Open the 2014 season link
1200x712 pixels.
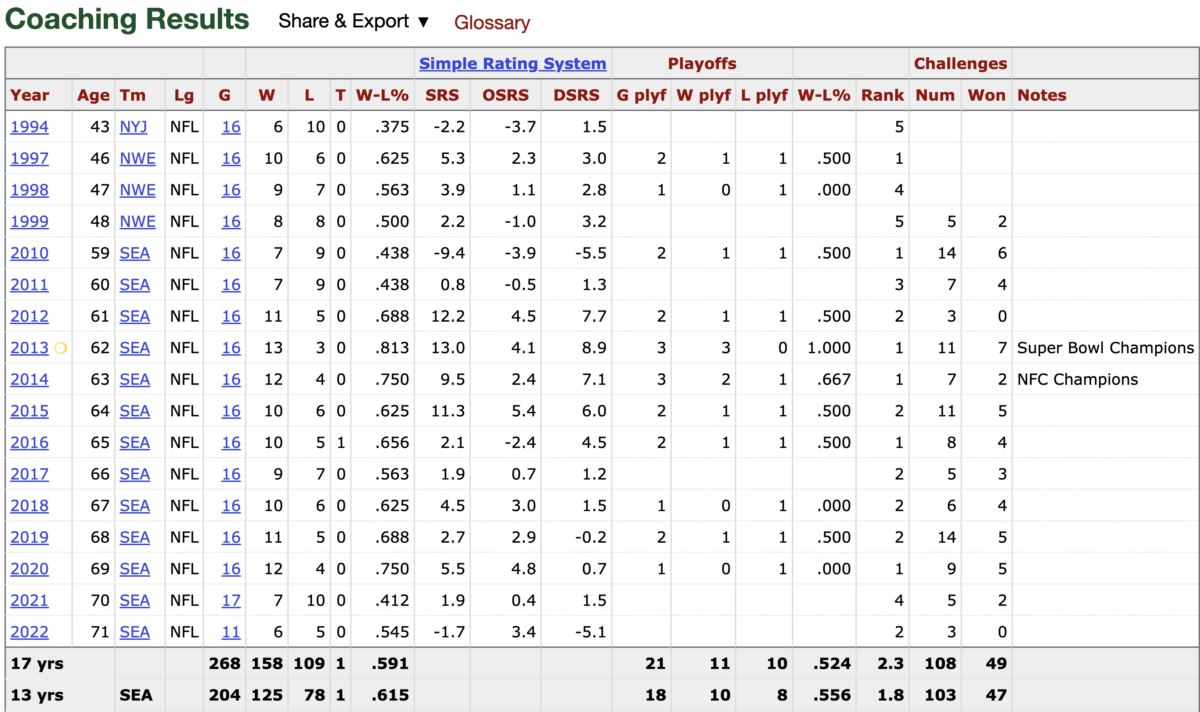(x=29, y=379)
